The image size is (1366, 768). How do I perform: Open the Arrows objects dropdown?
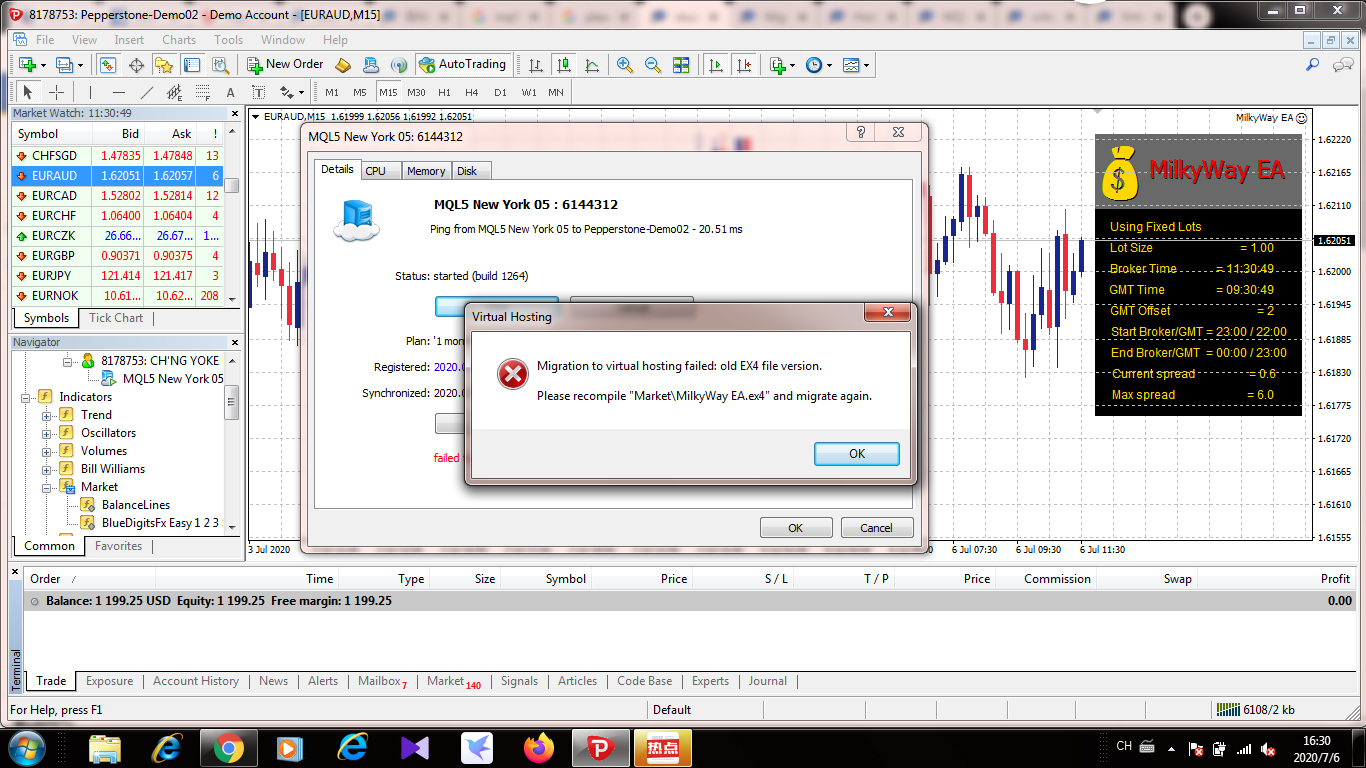tap(301, 92)
